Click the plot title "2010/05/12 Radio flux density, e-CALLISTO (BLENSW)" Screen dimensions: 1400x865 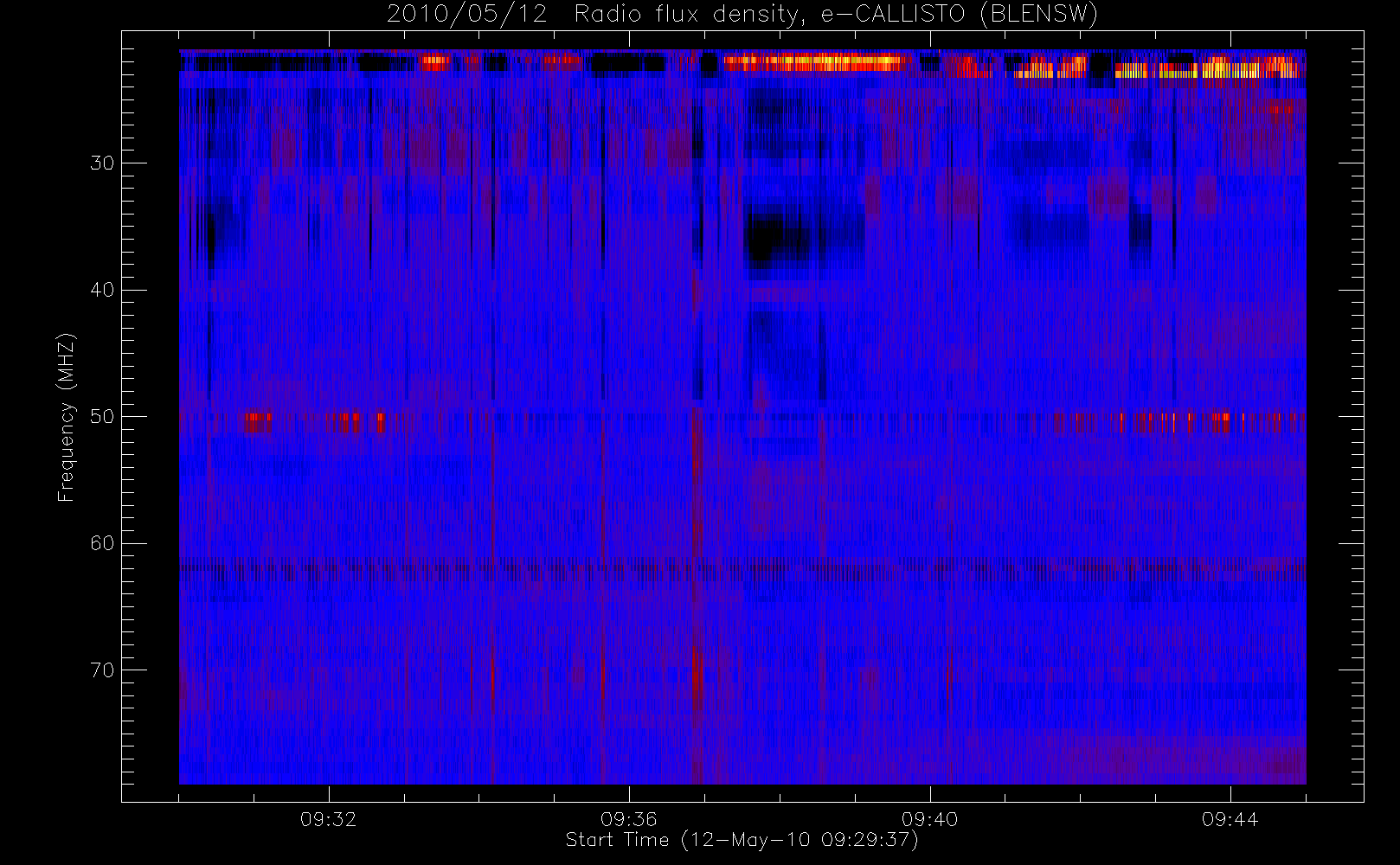tap(742, 15)
